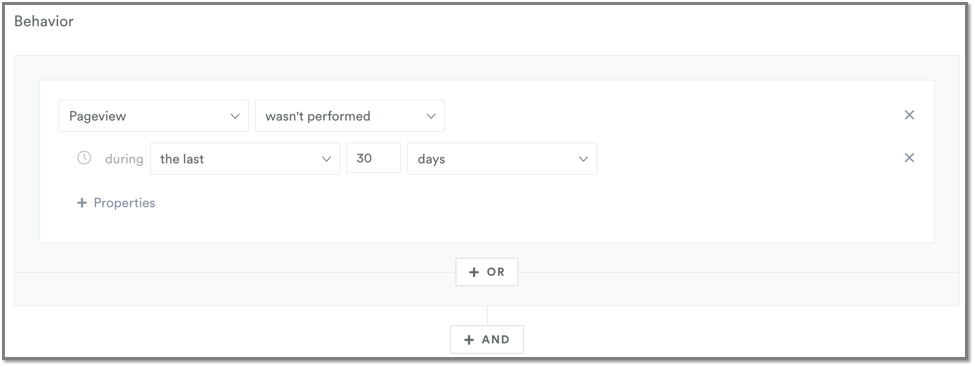The image size is (975, 367).
Task: Click the plus icon in the AND button
Action: click(x=469, y=340)
